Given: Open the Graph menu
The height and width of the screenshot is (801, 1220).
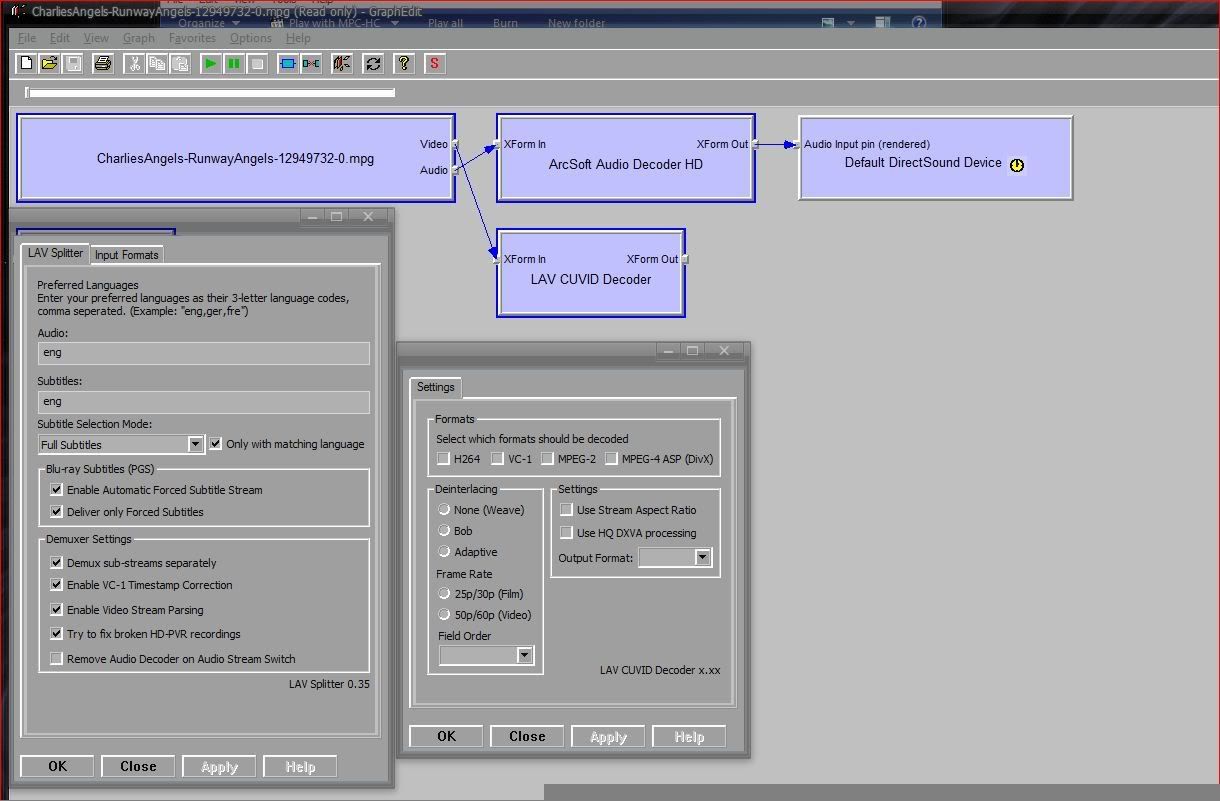Looking at the screenshot, I should [138, 38].
